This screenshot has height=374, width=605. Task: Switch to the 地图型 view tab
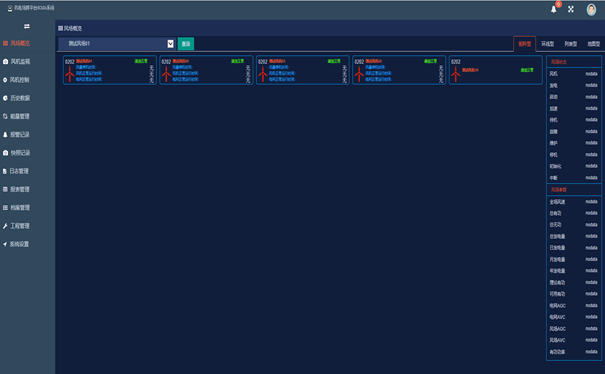point(593,44)
